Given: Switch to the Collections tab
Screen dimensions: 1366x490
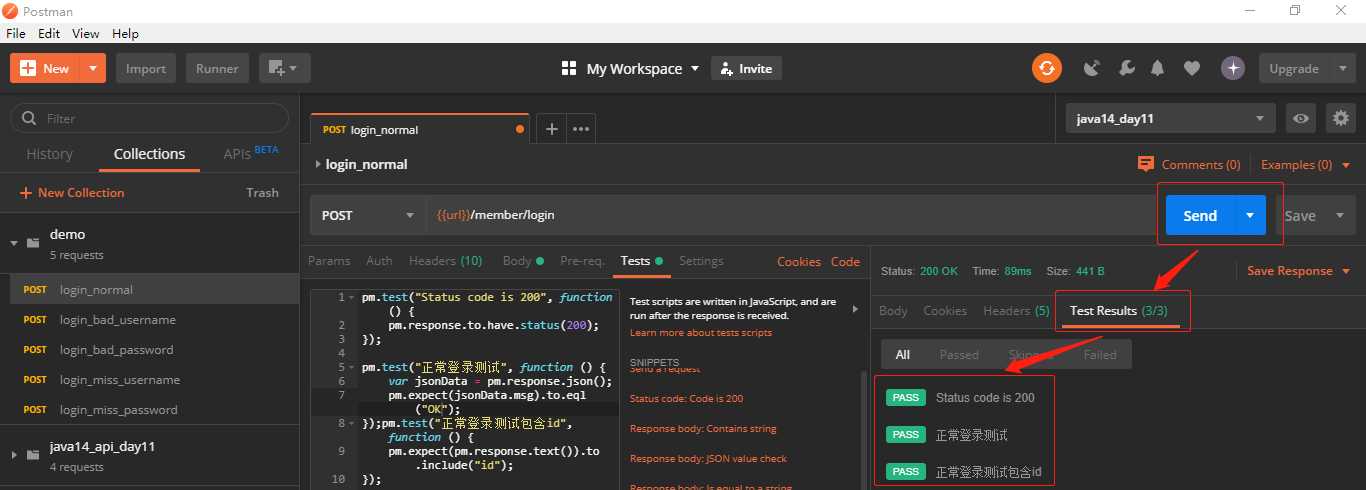Looking at the screenshot, I should [149, 154].
